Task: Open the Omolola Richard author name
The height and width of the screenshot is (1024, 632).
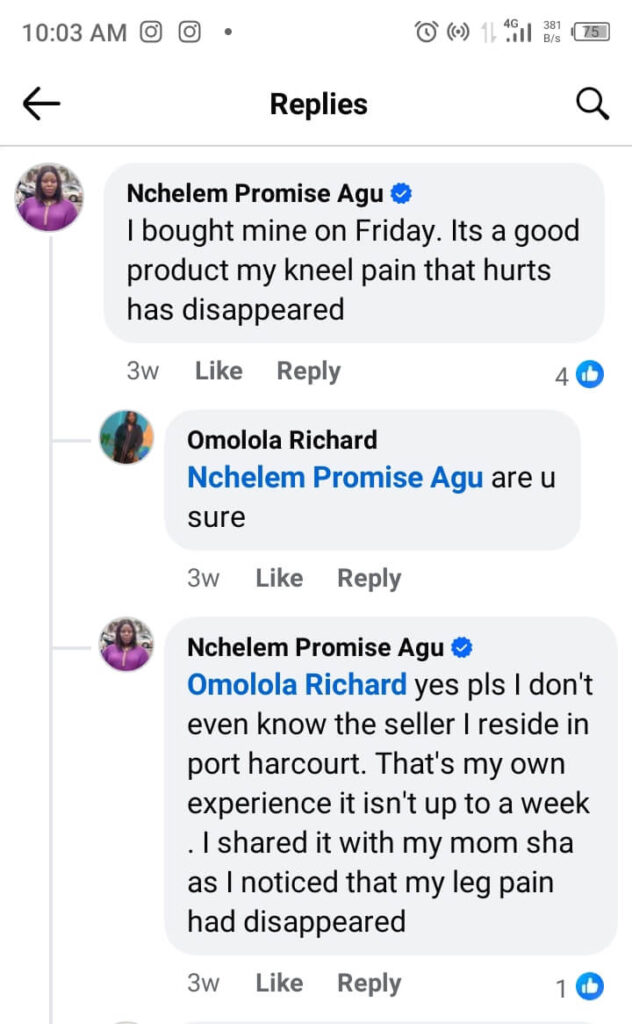Action: tap(282, 440)
